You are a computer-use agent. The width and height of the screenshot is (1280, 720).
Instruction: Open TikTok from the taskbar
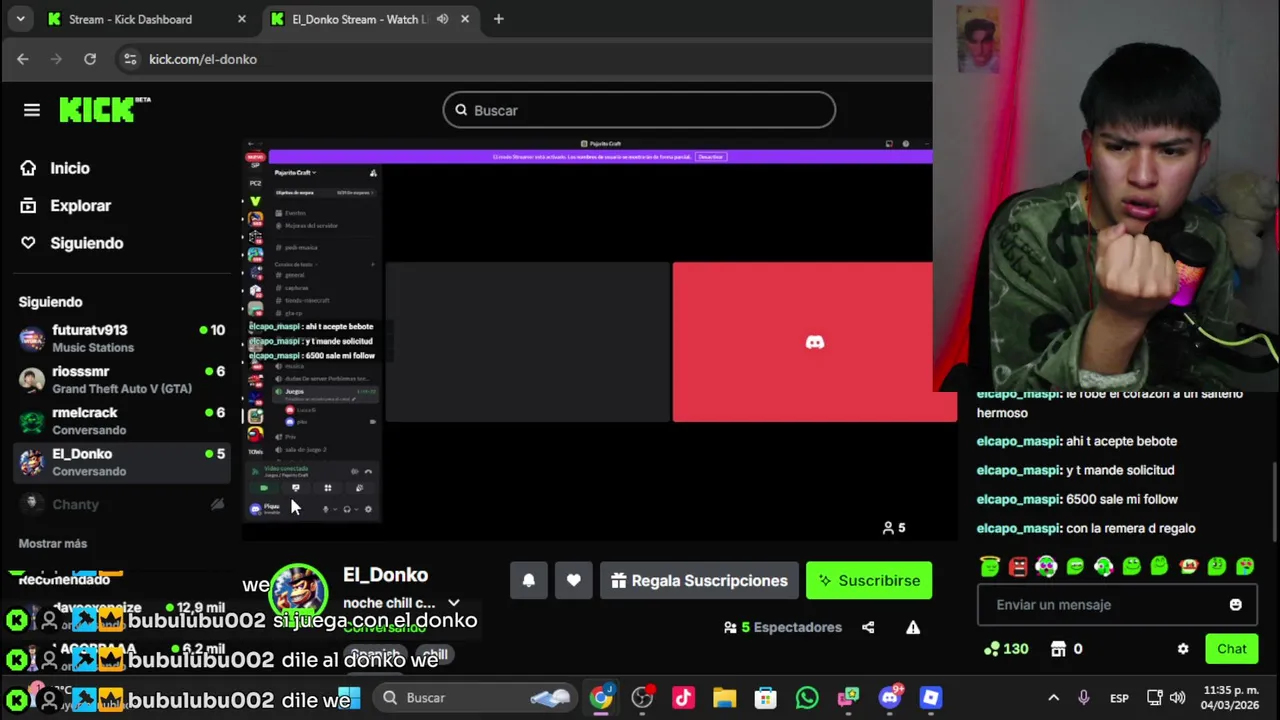(x=683, y=698)
